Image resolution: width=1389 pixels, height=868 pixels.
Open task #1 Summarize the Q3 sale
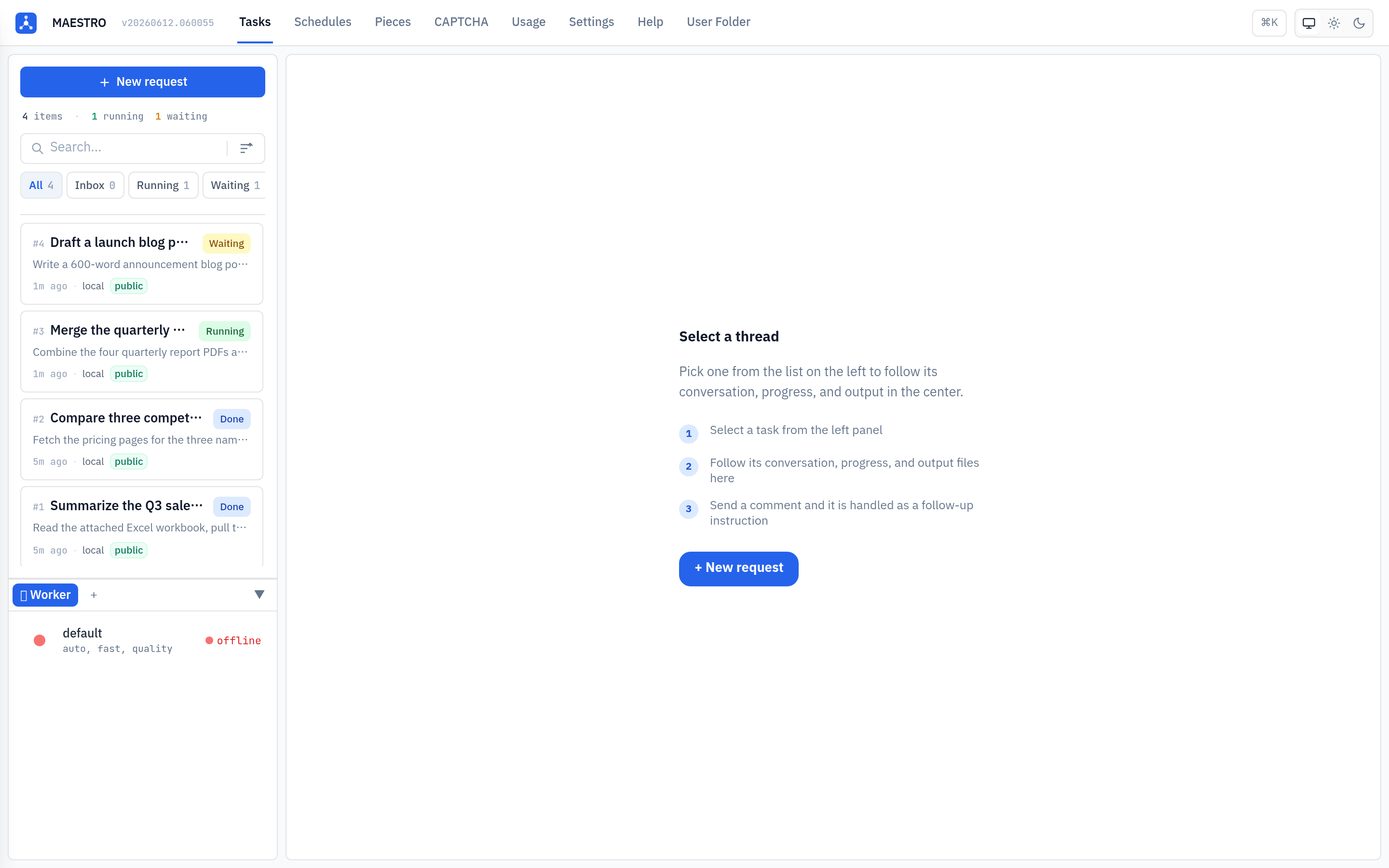click(142, 528)
